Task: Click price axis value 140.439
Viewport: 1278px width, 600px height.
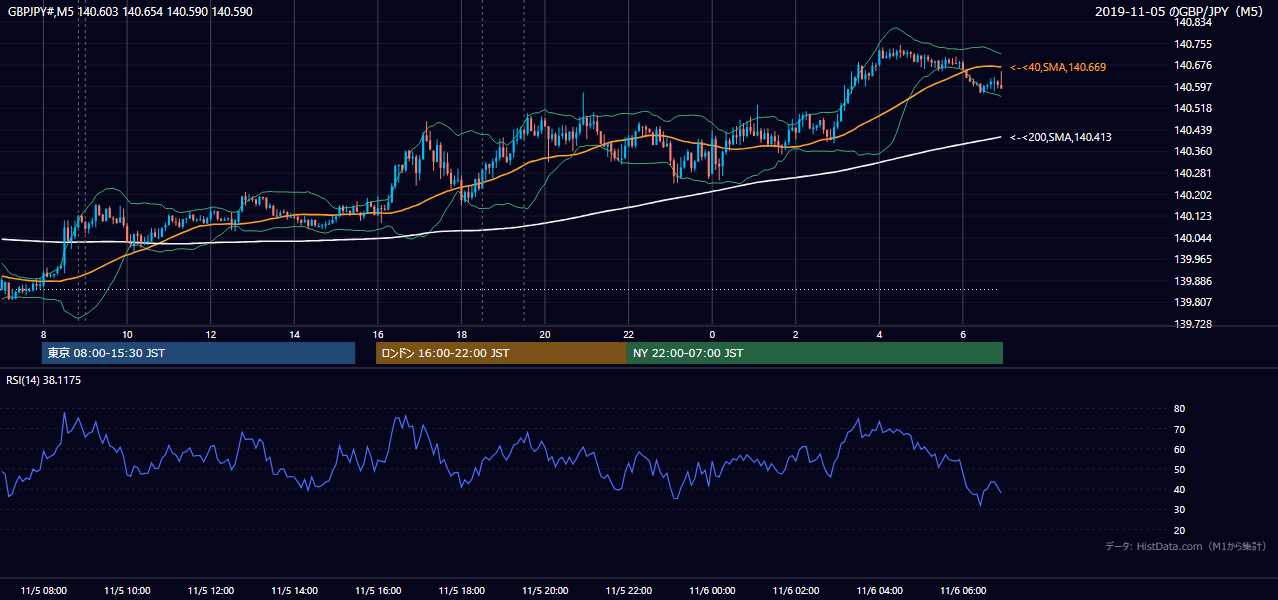Action: (x=1192, y=130)
